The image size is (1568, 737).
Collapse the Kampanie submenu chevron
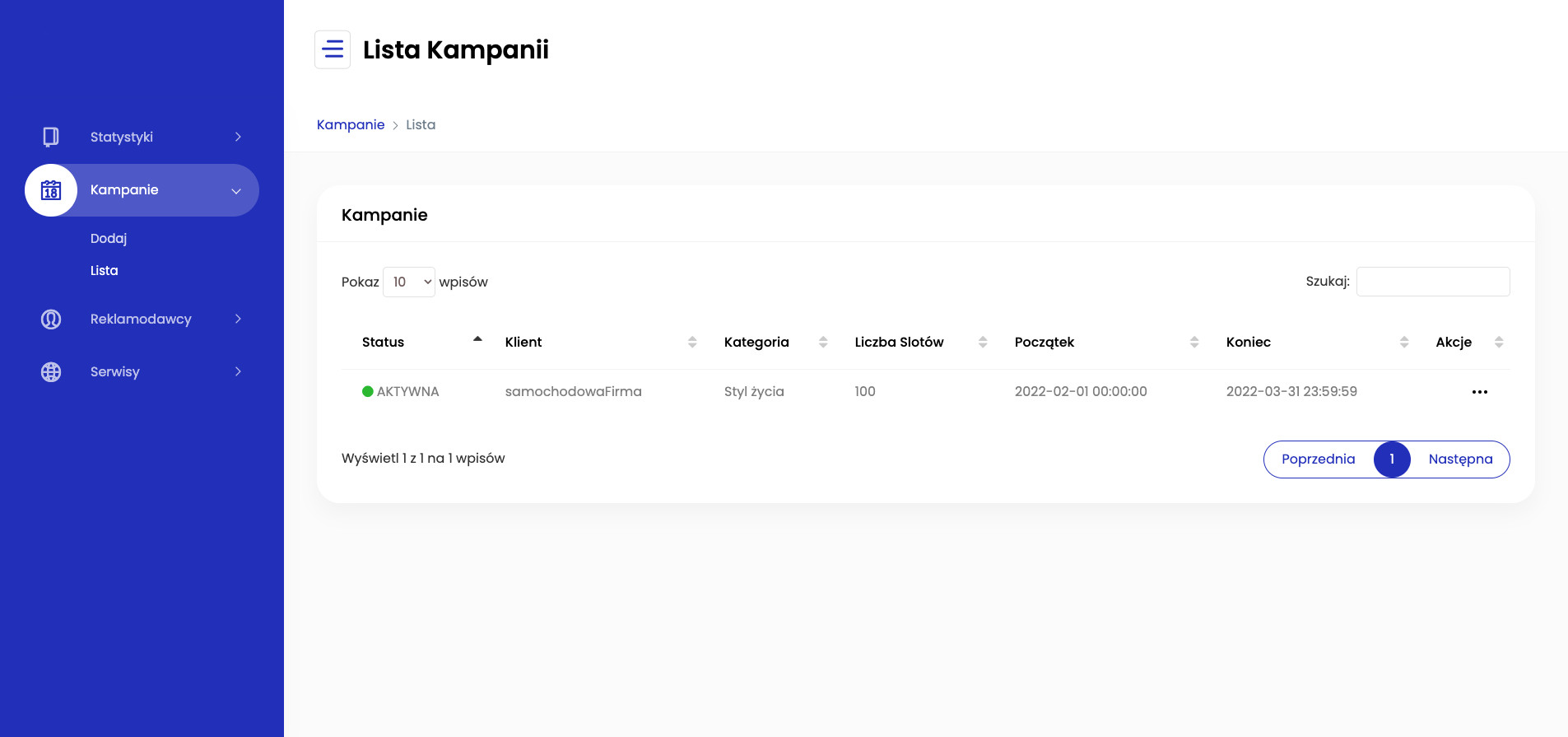click(236, 191)
